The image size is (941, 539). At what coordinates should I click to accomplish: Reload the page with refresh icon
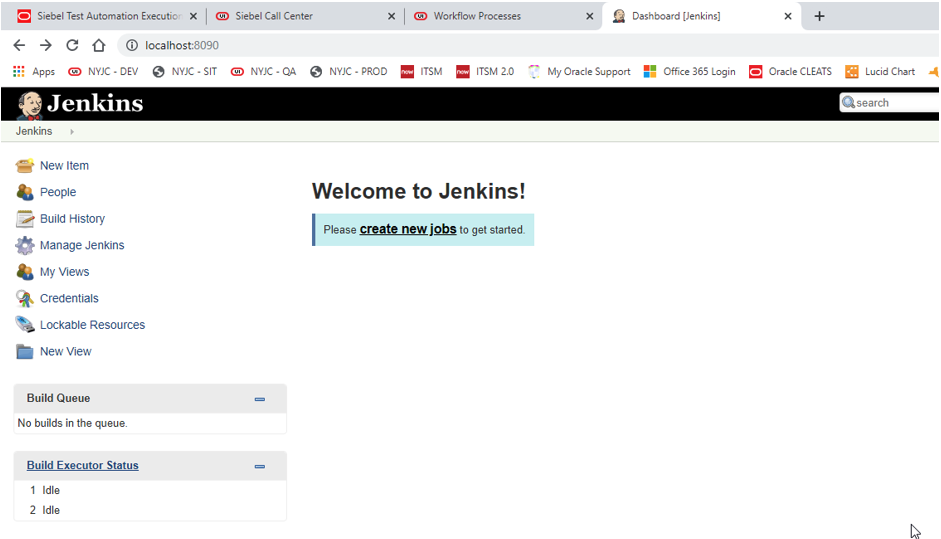coord(72,45)
